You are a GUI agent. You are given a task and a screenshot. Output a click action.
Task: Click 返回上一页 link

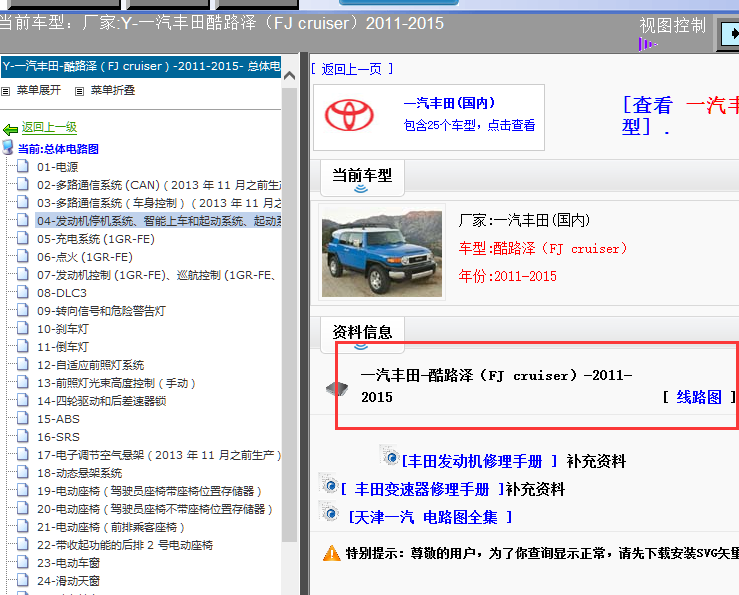[x=352, y=69]
